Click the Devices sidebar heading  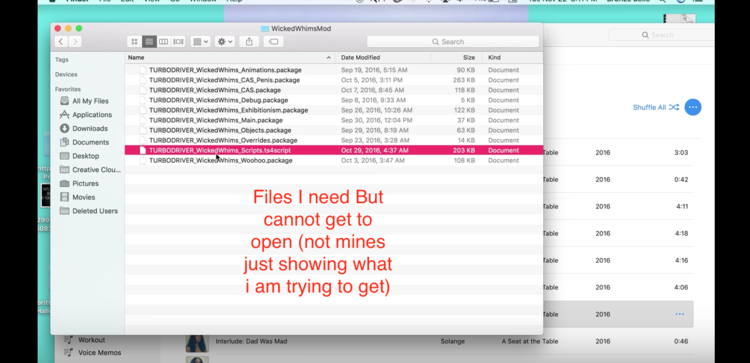click(x=66, y=75)
